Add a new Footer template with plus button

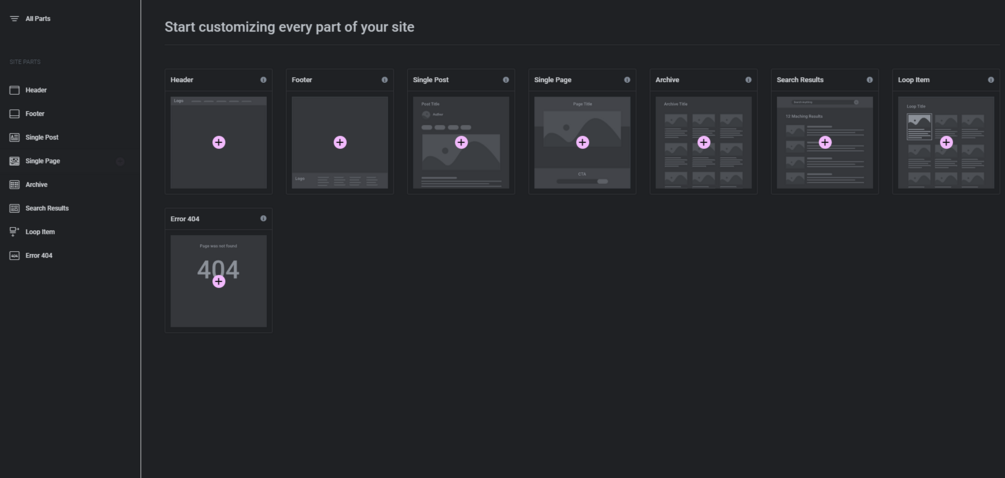340,142
